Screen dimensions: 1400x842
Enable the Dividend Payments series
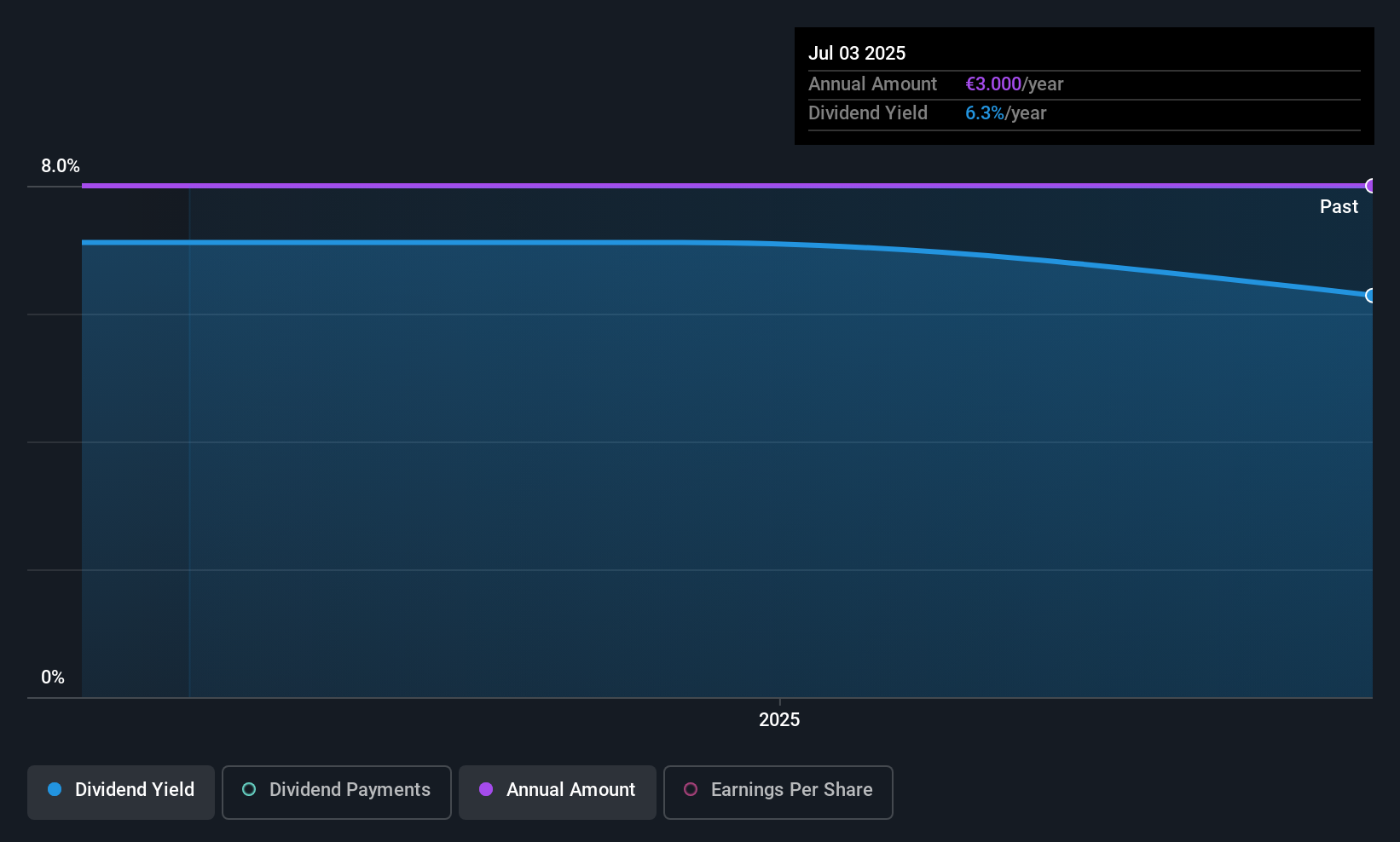(337, 792)
